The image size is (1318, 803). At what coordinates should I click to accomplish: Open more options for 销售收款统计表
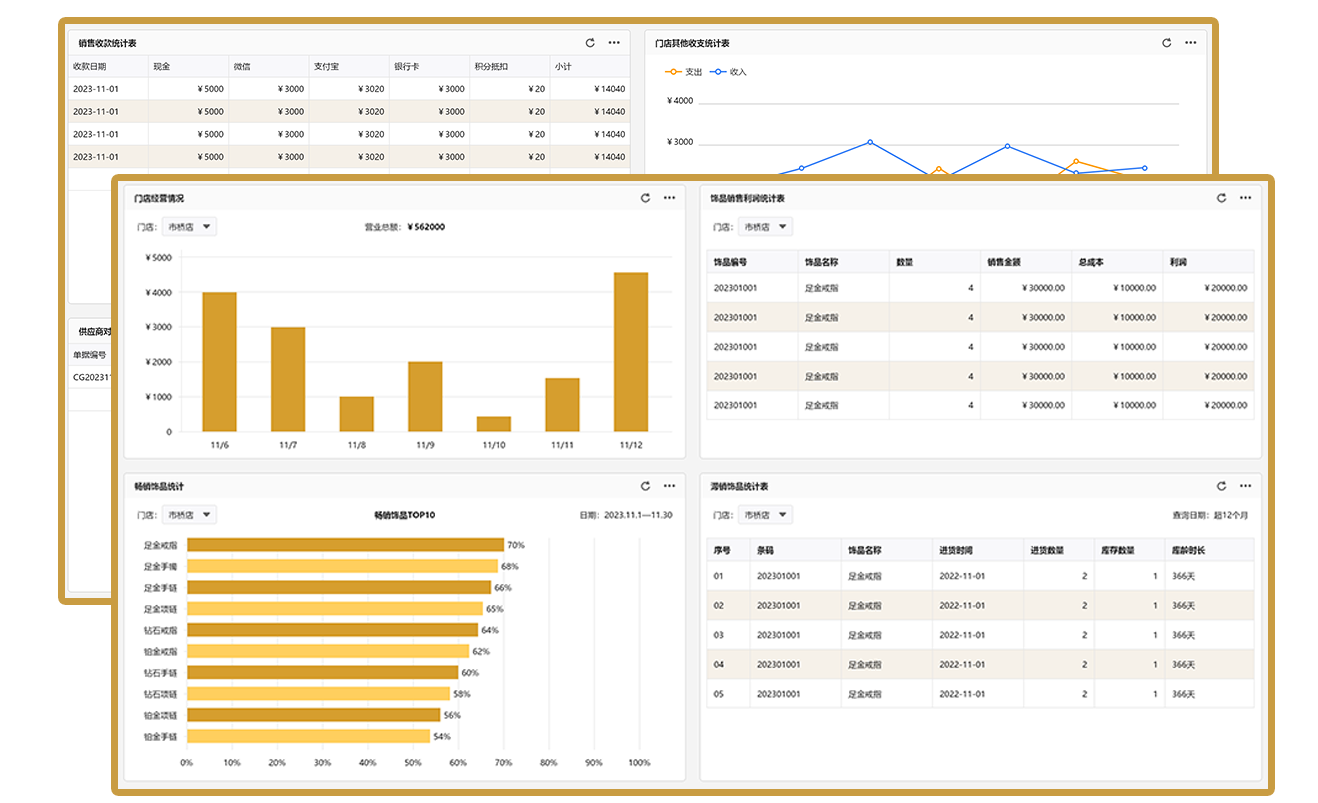tap(614, 43)
